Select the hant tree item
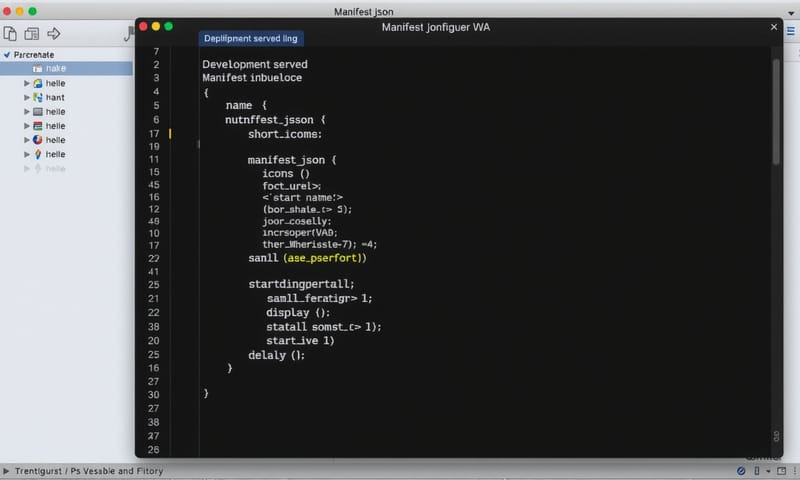This screenshot has height=480, width=800. click(x=55, y=97)
